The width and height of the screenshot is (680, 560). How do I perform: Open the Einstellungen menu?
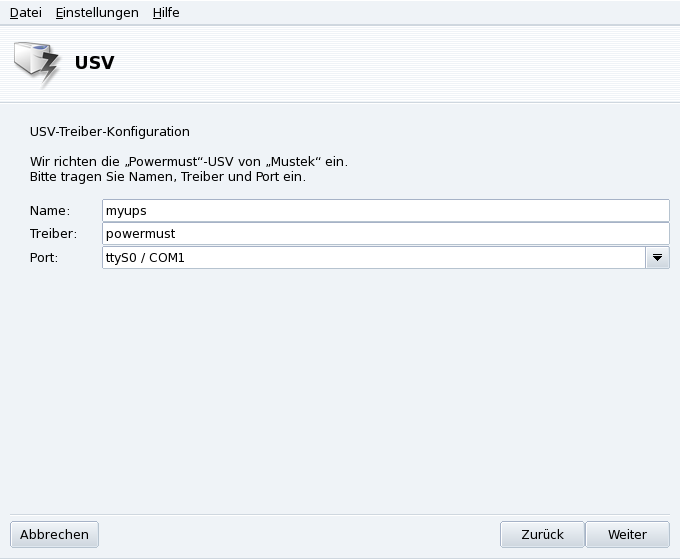(97, 13)
